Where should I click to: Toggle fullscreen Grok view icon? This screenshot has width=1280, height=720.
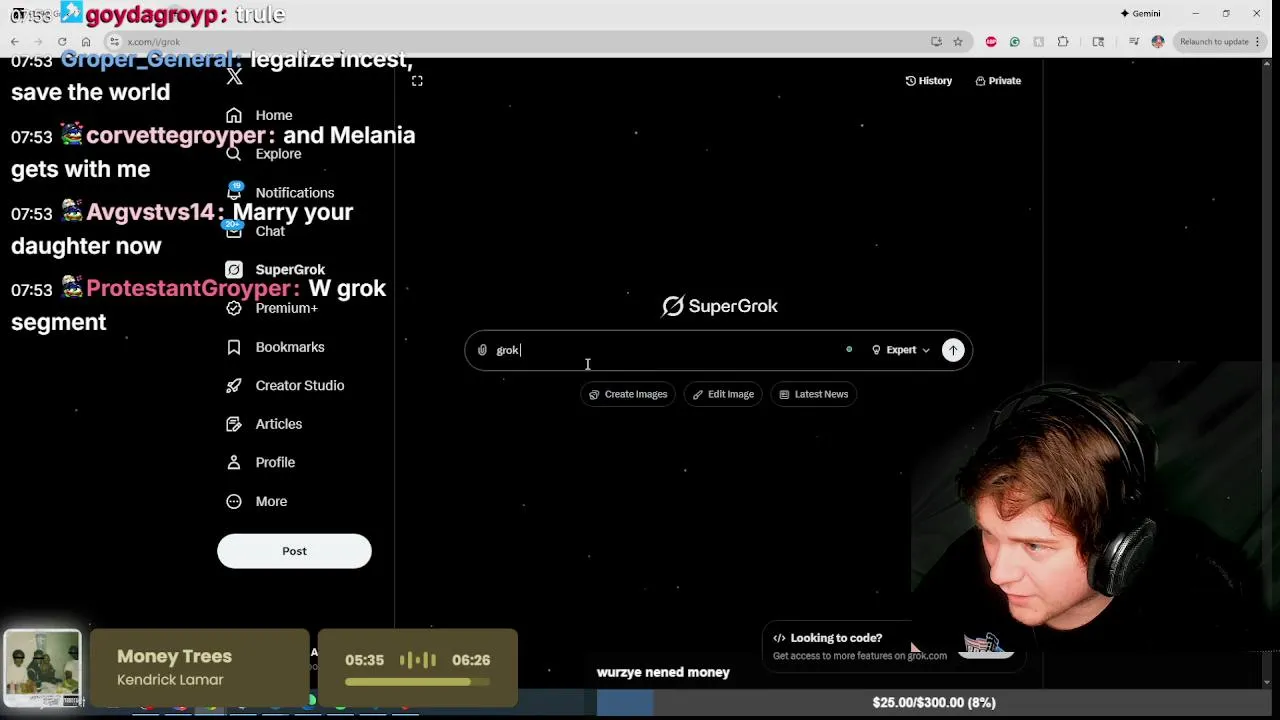click(417, 81)
